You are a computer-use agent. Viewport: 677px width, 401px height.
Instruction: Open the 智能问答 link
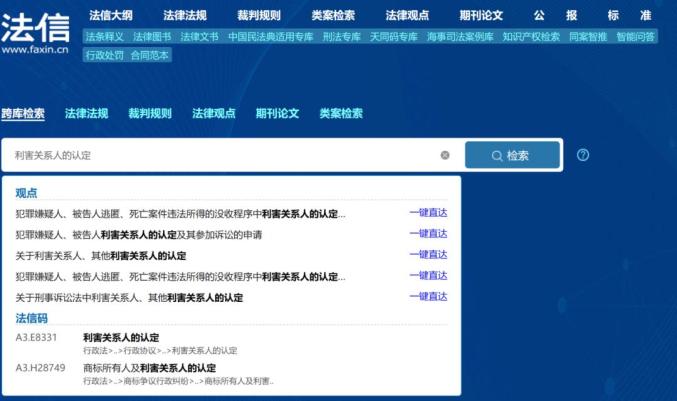(x=635, y=37)
